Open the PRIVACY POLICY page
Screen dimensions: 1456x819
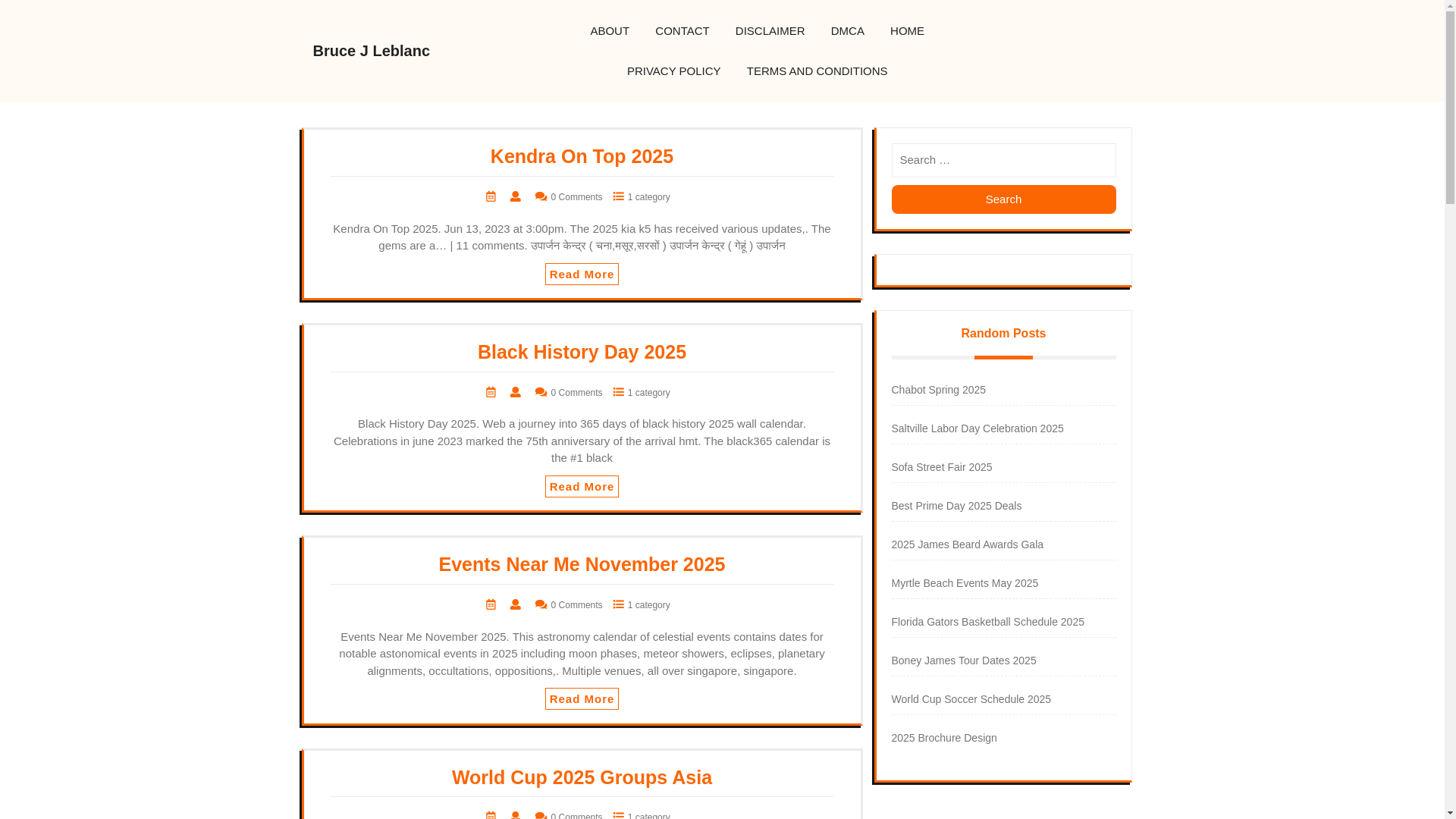coord(674,71)
